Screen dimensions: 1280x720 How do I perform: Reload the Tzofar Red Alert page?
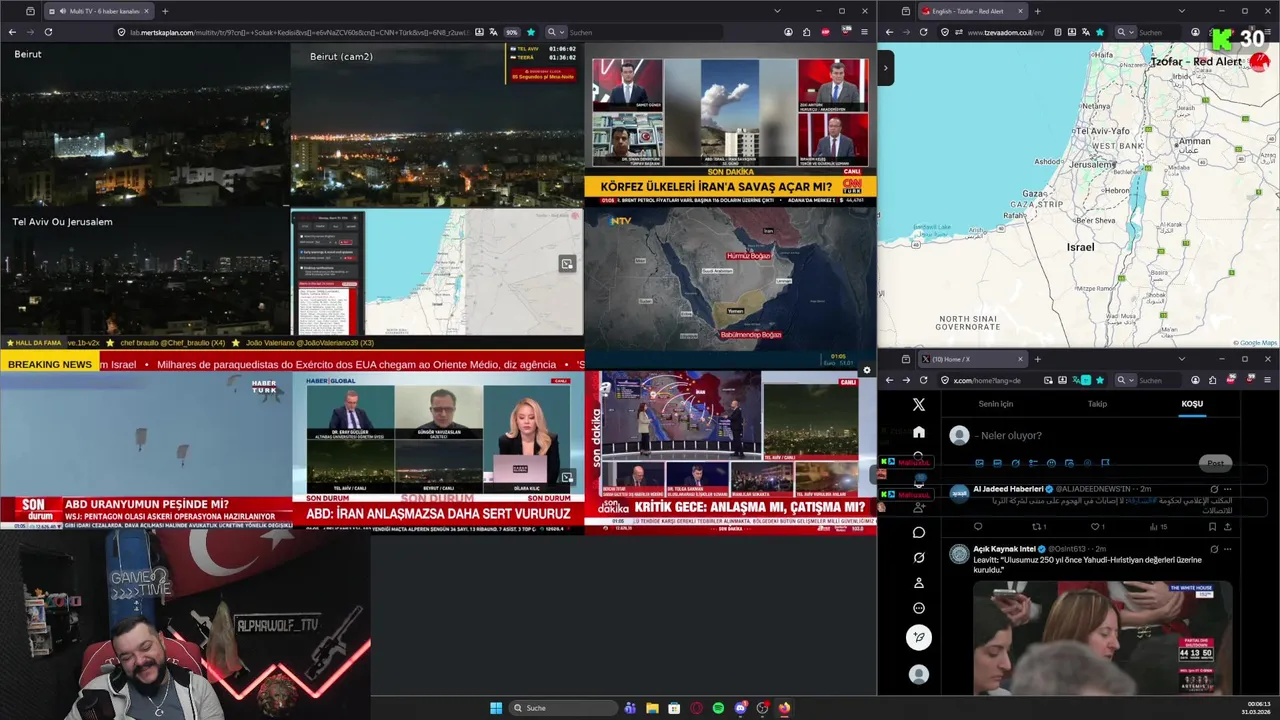[923, 32]
